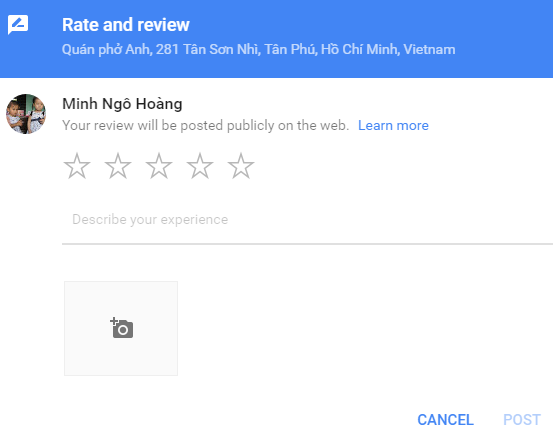Click the Quán phở Anh address text

click(x=259, y=49)
